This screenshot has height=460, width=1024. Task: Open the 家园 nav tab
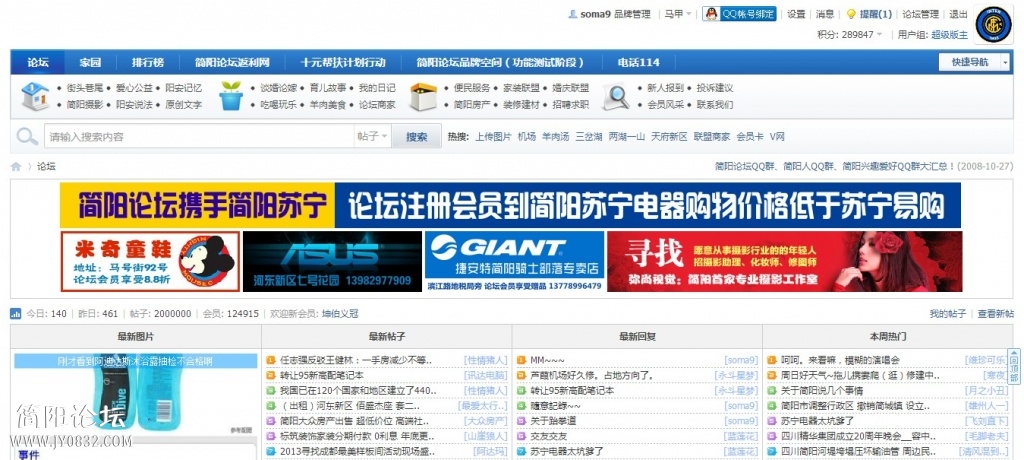tap(90, 62)
